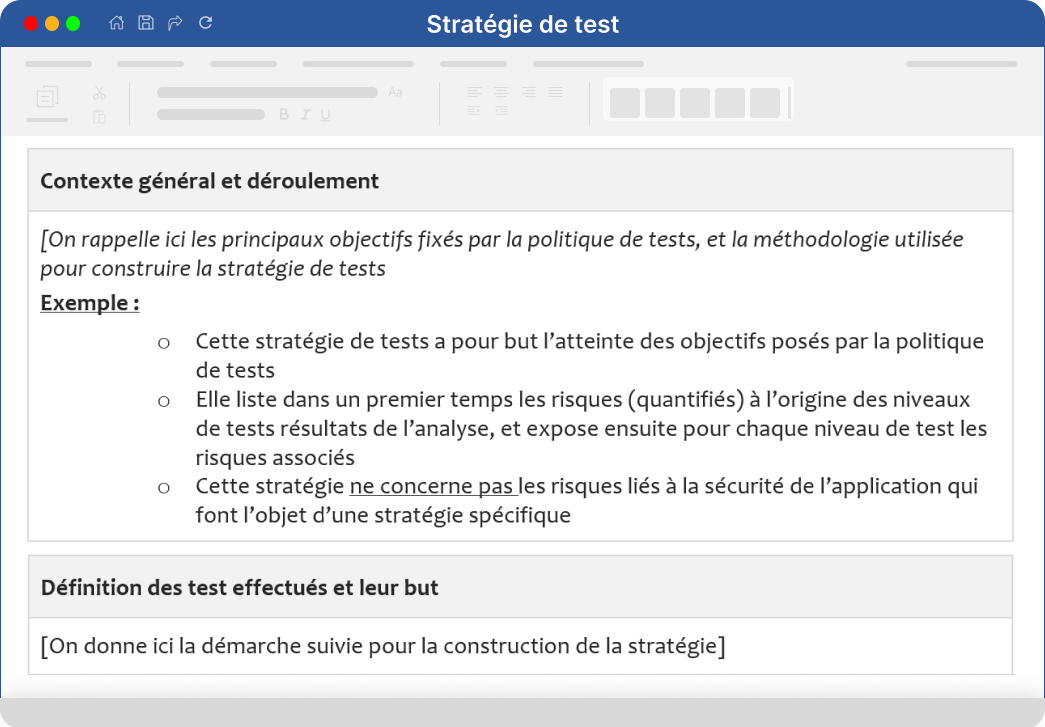Click the copy documents icon
This screenshot has width=1045, height=727.
tap(47, 97)
